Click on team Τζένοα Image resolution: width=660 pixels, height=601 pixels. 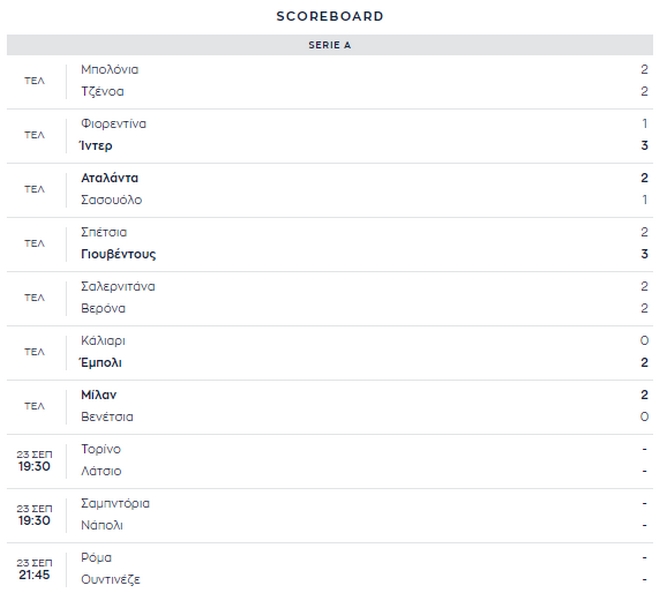click(102, 92)
